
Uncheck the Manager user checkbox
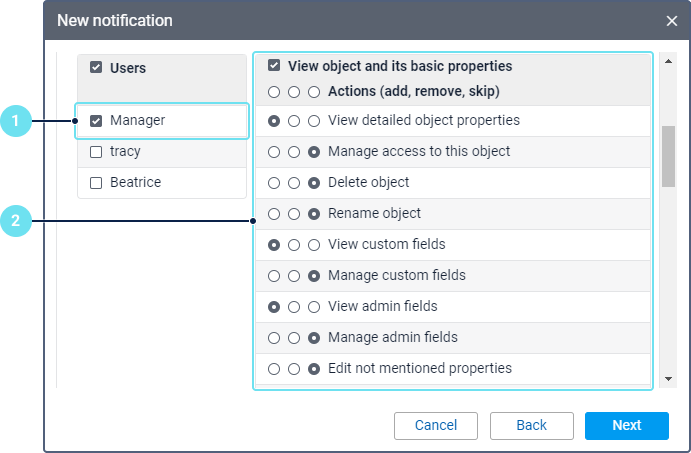pos(96,121)
